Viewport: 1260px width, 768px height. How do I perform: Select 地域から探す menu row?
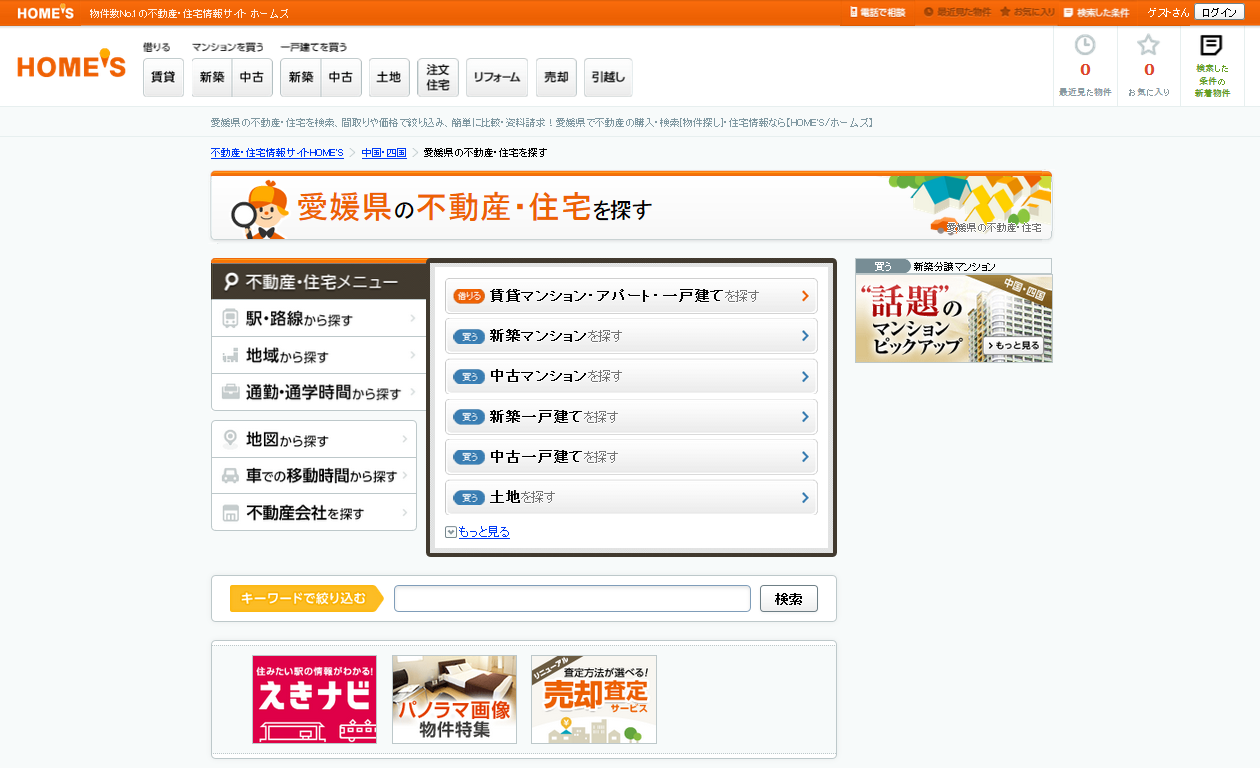(x=319, y=355)
